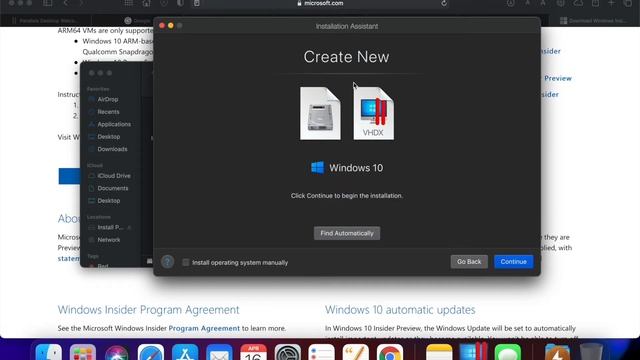The image size is (640, 360).
Task: Launch Siri from the Dock
Action: pos(117,353)
